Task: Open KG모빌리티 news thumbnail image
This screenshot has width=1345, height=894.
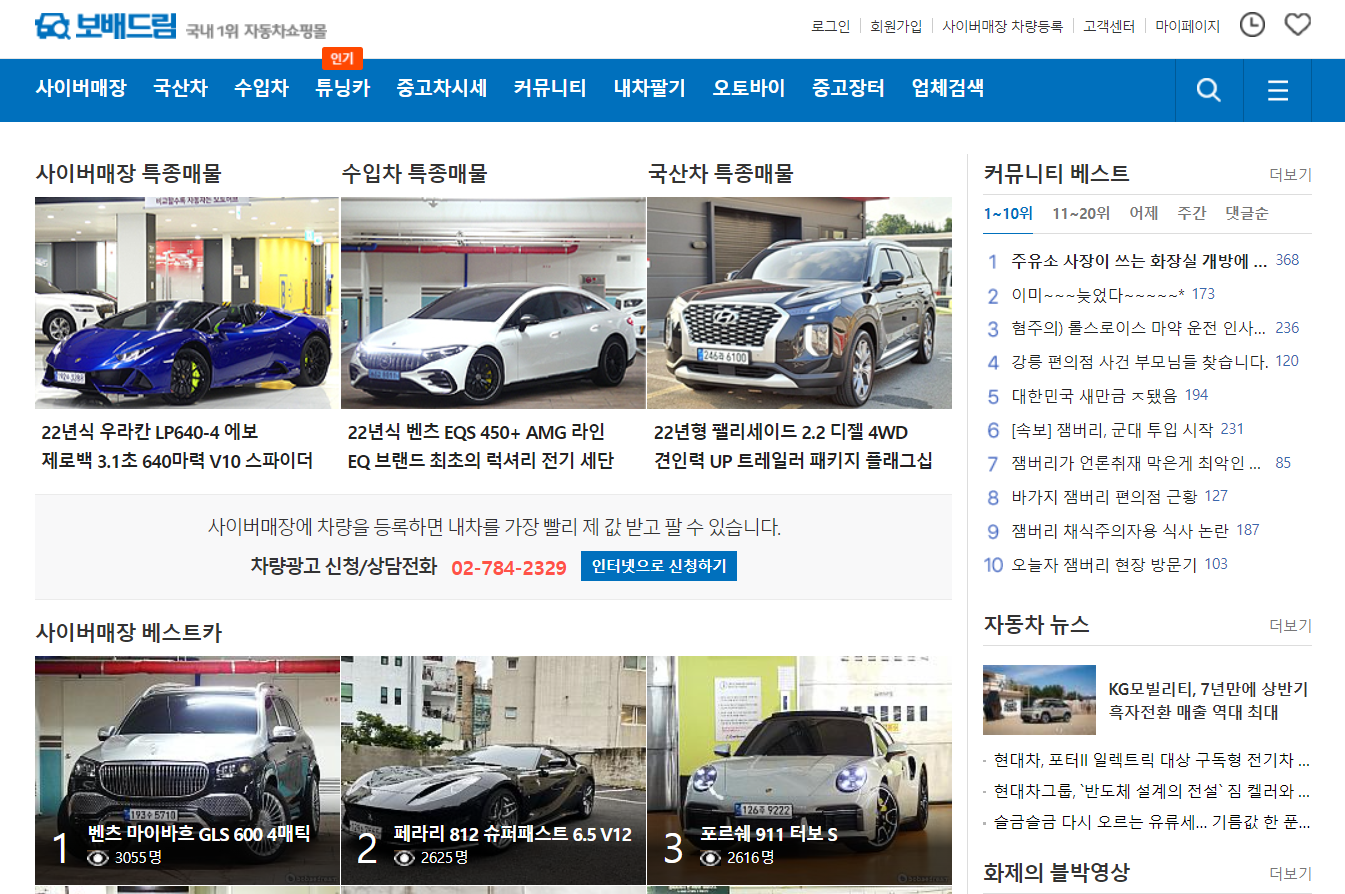Action: coord(1039,700)
